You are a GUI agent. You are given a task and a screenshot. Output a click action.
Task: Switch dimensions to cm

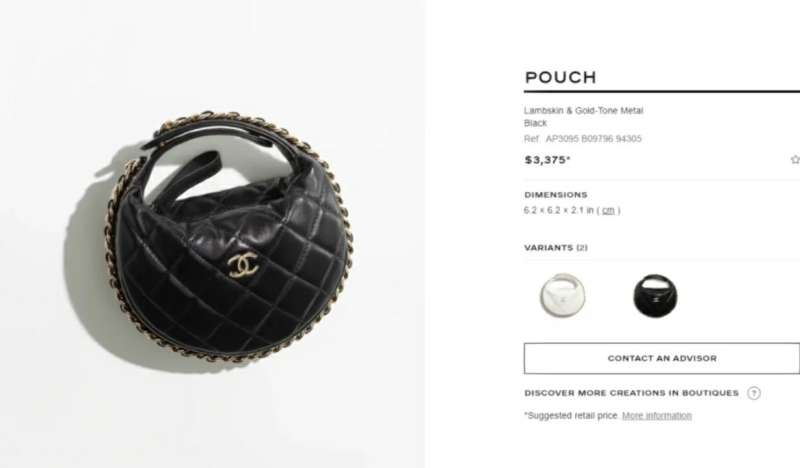click(608, 210)
